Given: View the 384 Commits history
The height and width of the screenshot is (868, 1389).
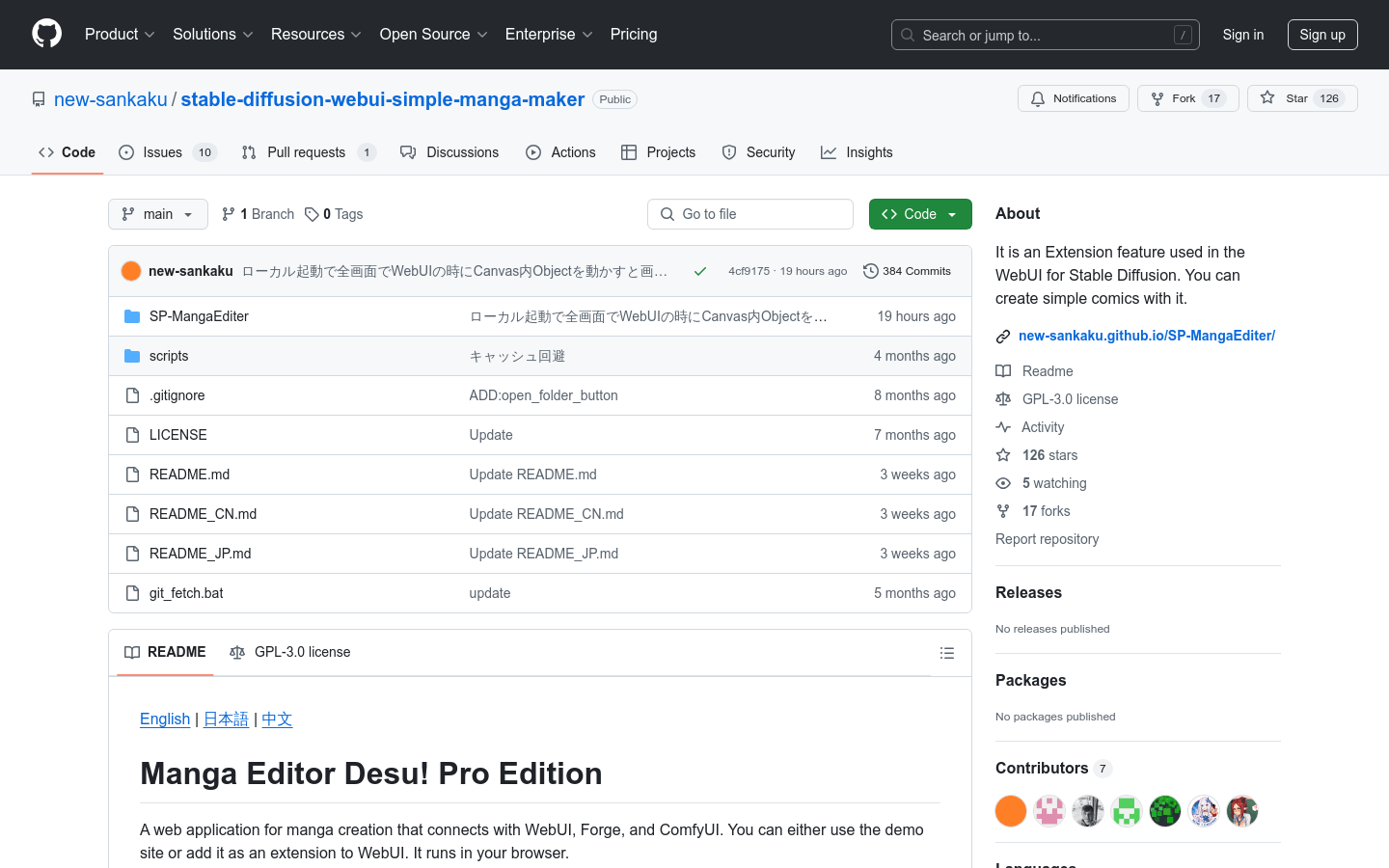Looking at the screenshot, I should [x=908, y=271].
